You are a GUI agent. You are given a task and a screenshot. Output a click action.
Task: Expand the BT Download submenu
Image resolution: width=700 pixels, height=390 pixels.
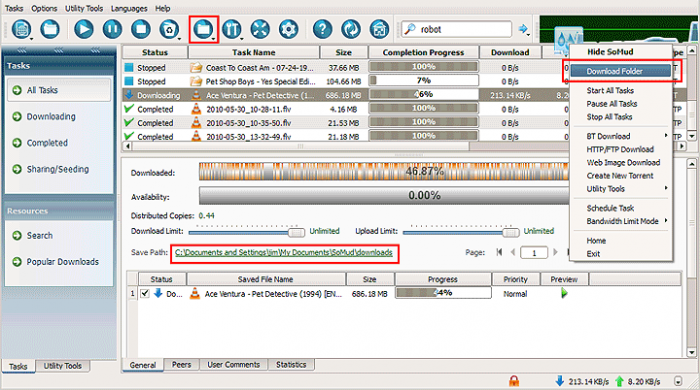point(665,136)
